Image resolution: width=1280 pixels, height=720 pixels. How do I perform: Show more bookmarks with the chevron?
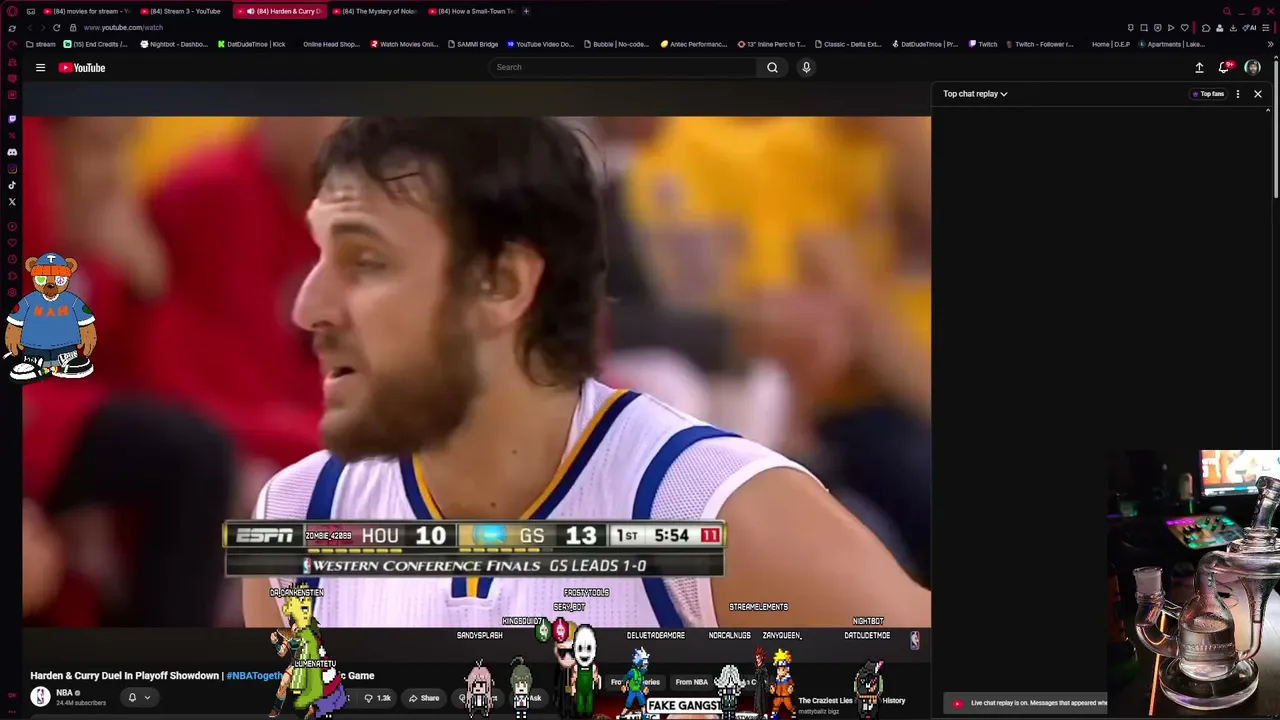pos(1271,44)
